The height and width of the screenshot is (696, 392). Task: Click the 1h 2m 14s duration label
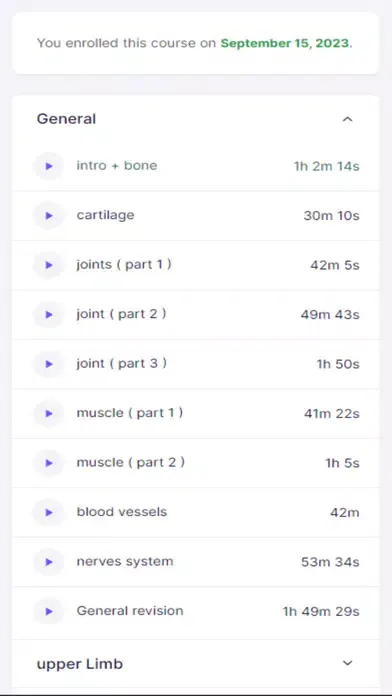(326, 166)
